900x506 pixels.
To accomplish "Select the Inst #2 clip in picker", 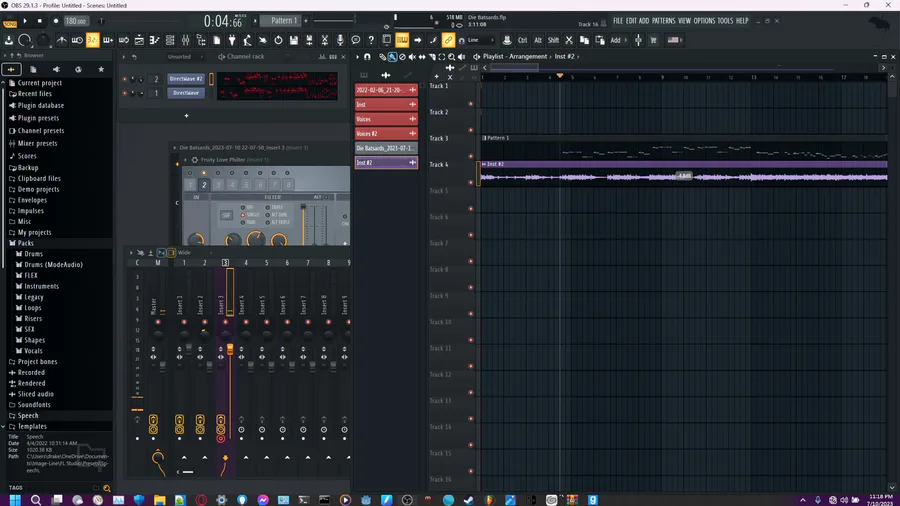I will 386,163.
